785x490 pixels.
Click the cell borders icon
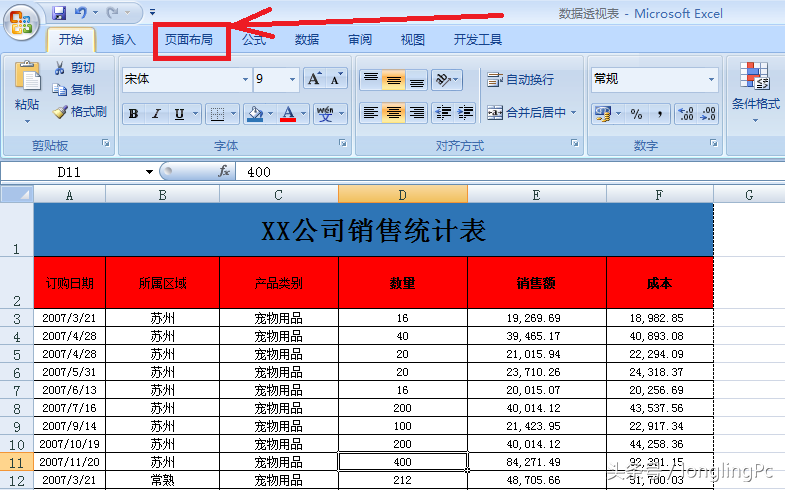pos(217,114)
